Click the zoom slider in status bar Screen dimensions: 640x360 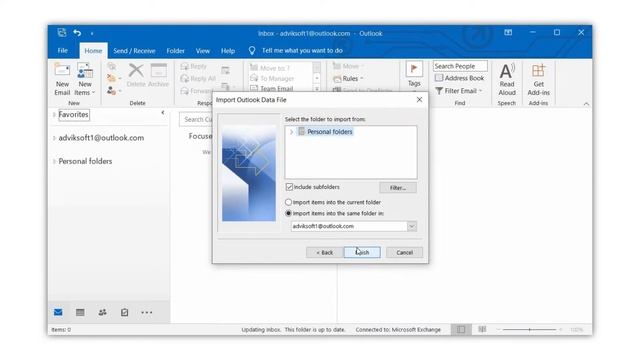click(529, 329)
